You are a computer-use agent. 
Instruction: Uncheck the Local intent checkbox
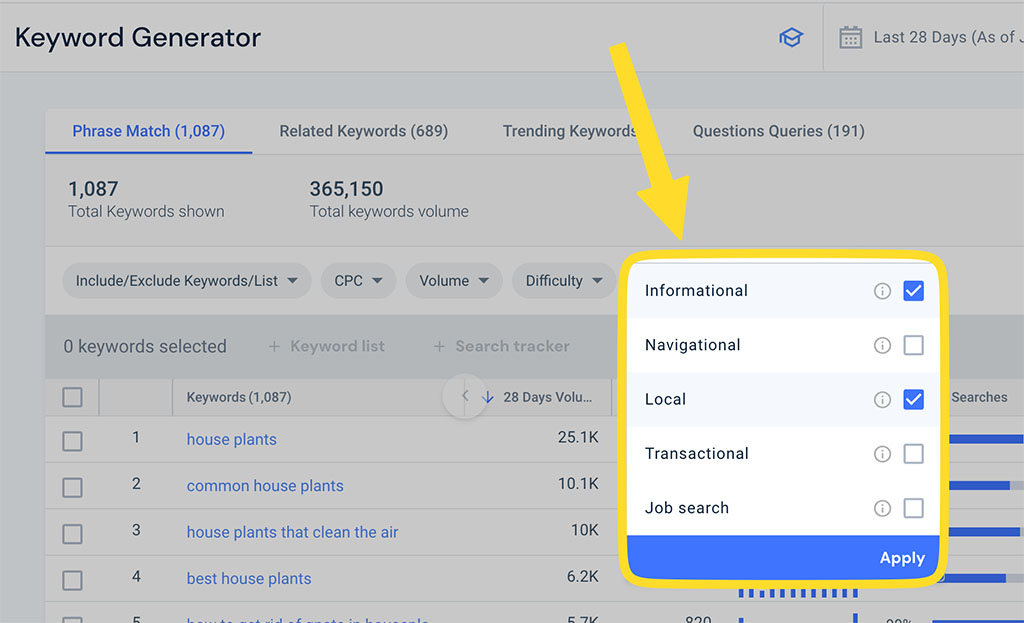coord(913,399)
